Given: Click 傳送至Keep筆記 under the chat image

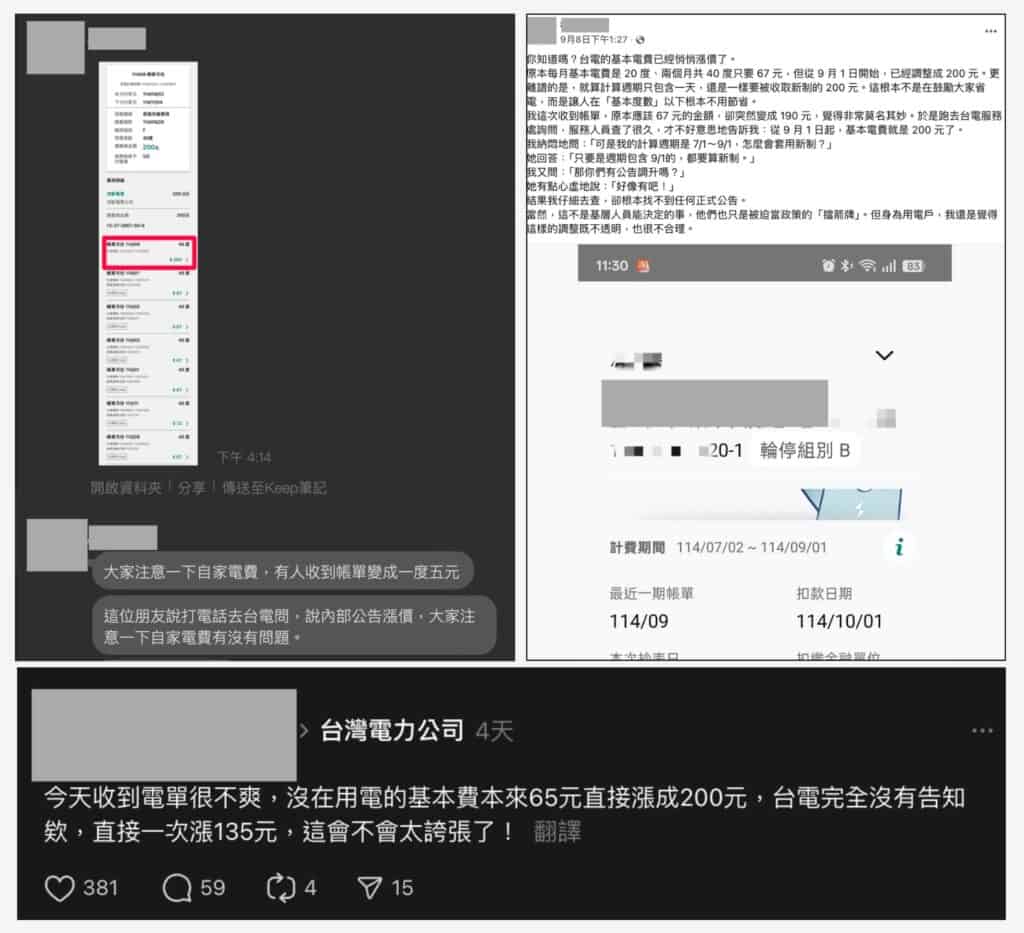Looking at the screenshot, I should coord(274,488).
